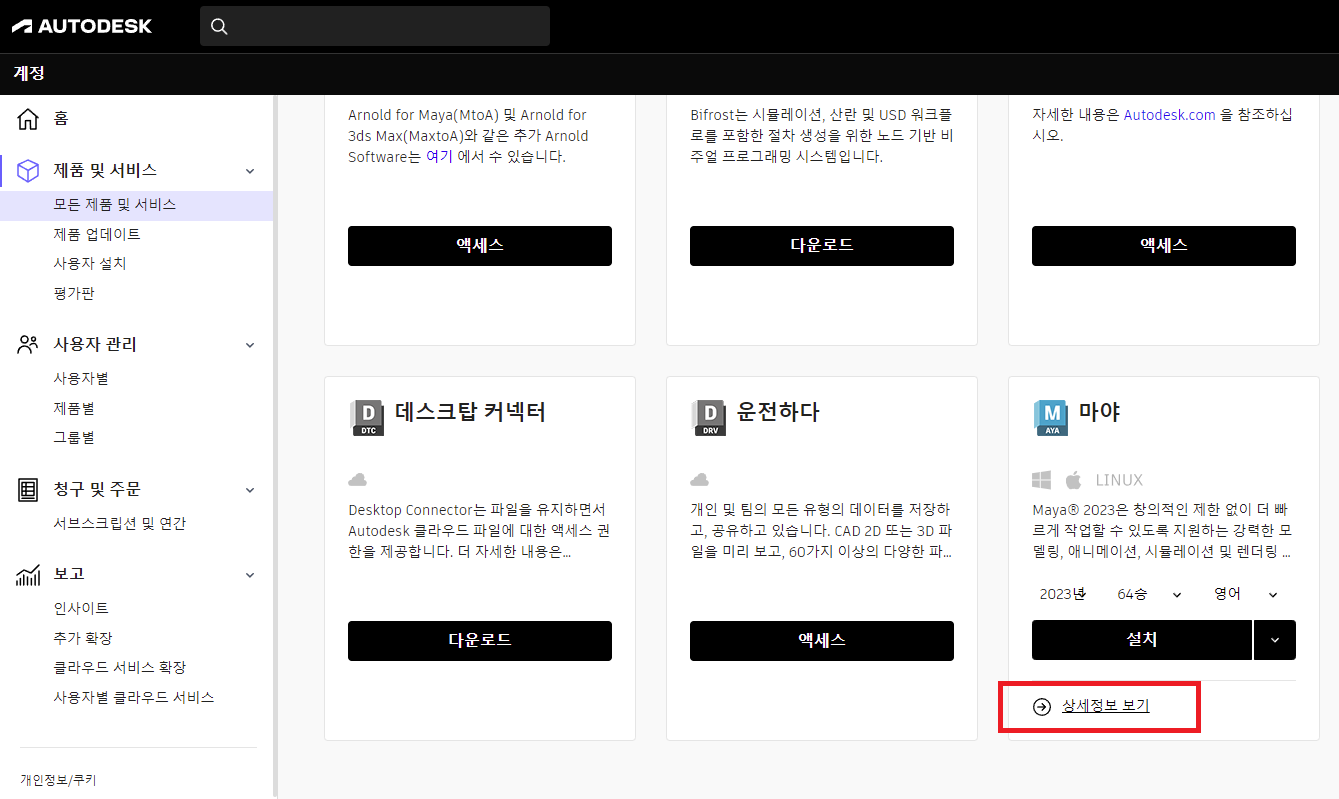Click 액세스 button below Autodesk.com text
The height and width of the screenshot is (799, 1339).
[x=1164, y=246]
